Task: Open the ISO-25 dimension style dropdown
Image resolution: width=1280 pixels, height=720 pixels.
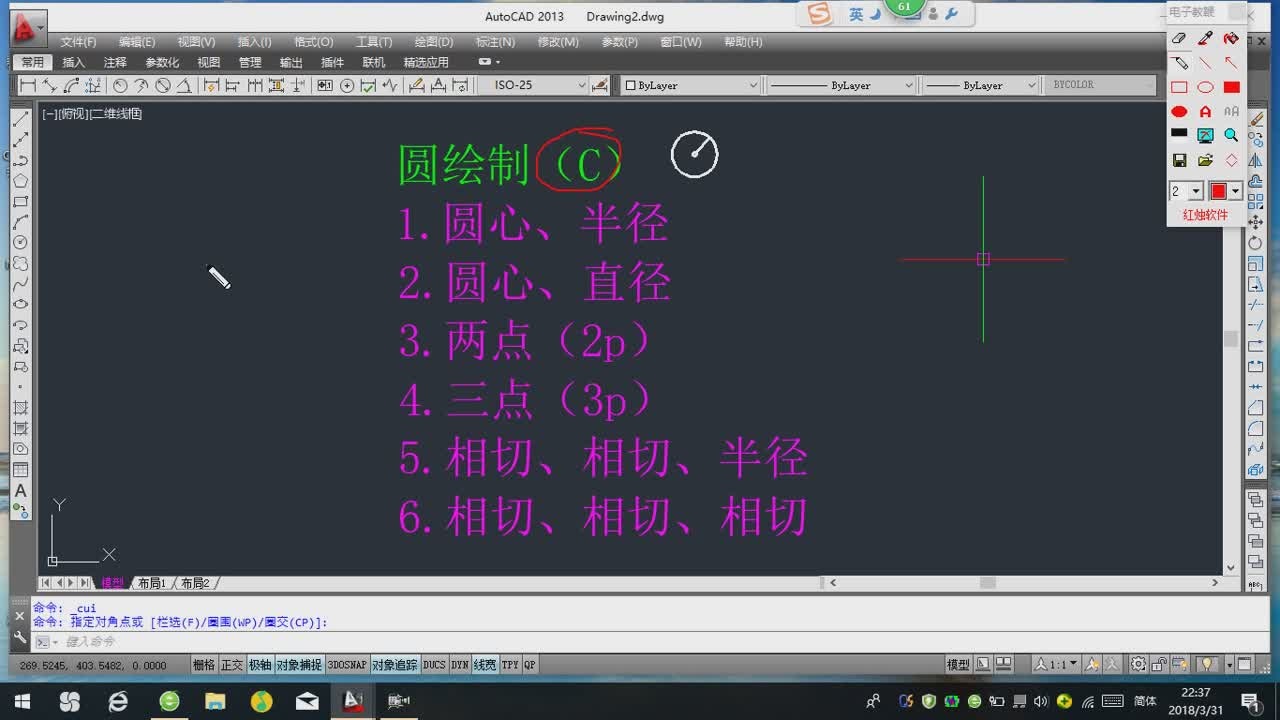Action: (x=533, y=86)
